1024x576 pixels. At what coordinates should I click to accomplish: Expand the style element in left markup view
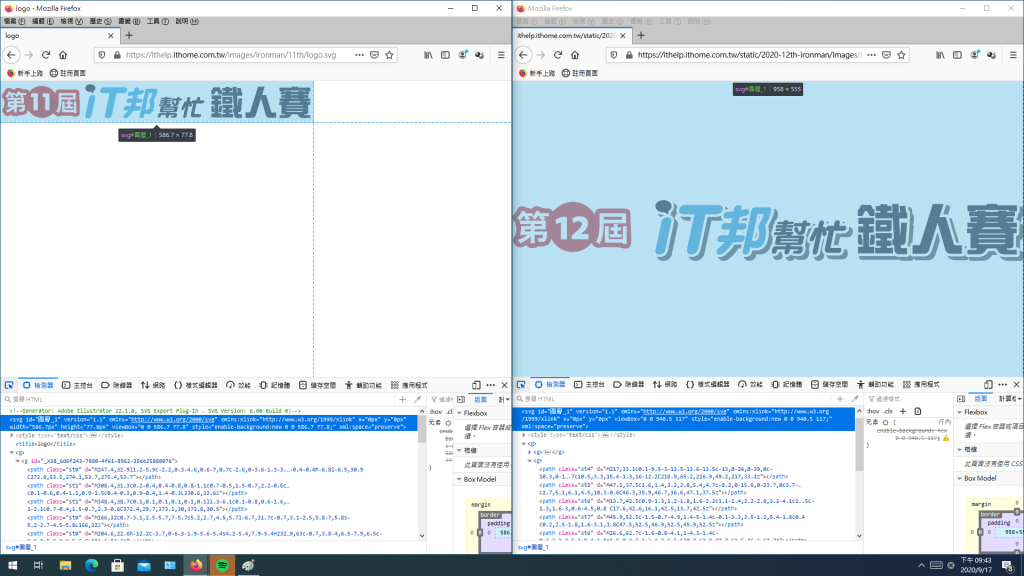(12, 435)
